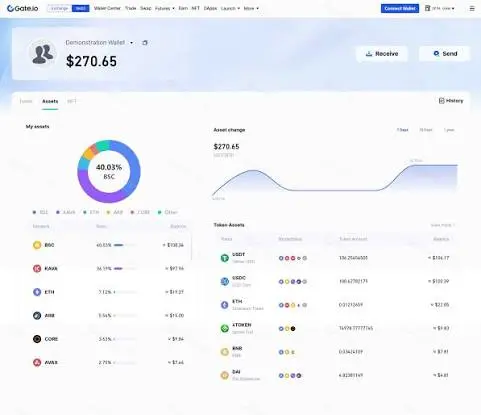481x415 pixels.
Task: Switch to the Assets tab
Action: click(x=50, y=101)
